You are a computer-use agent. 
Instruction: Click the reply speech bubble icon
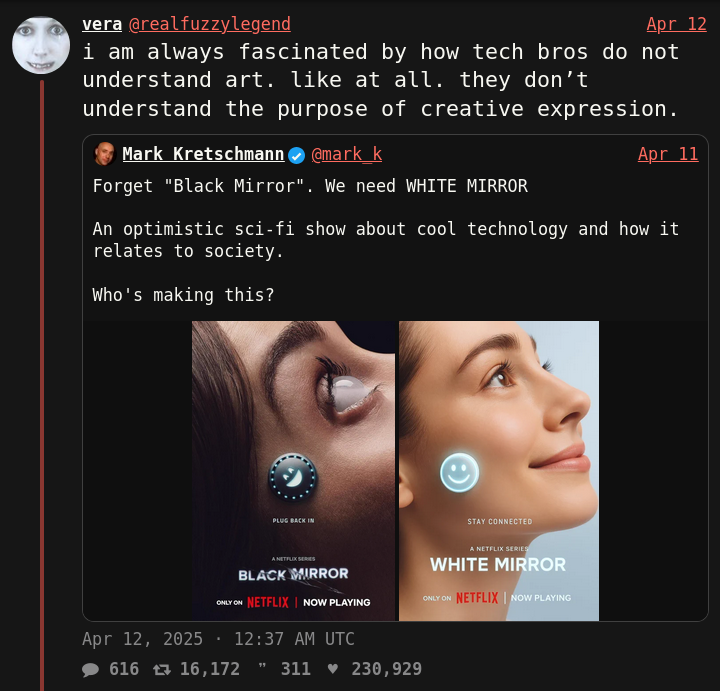coord(91,669)
